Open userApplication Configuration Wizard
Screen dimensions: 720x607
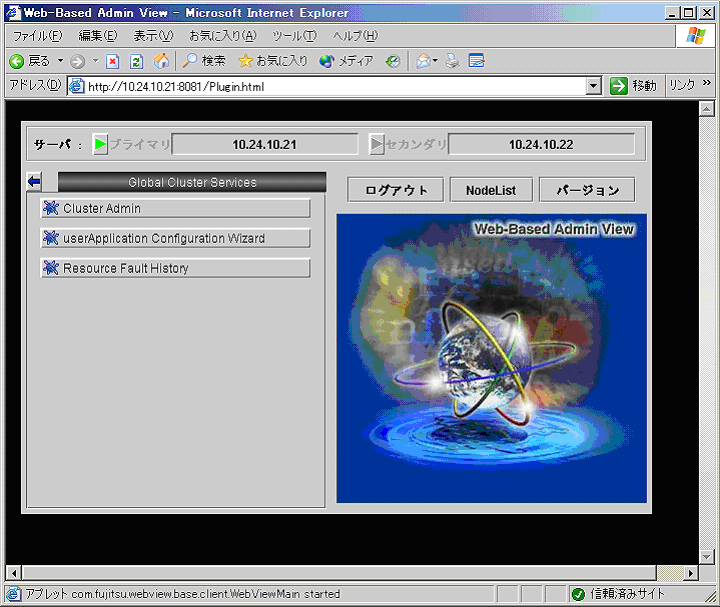click(x=175, y=238)
